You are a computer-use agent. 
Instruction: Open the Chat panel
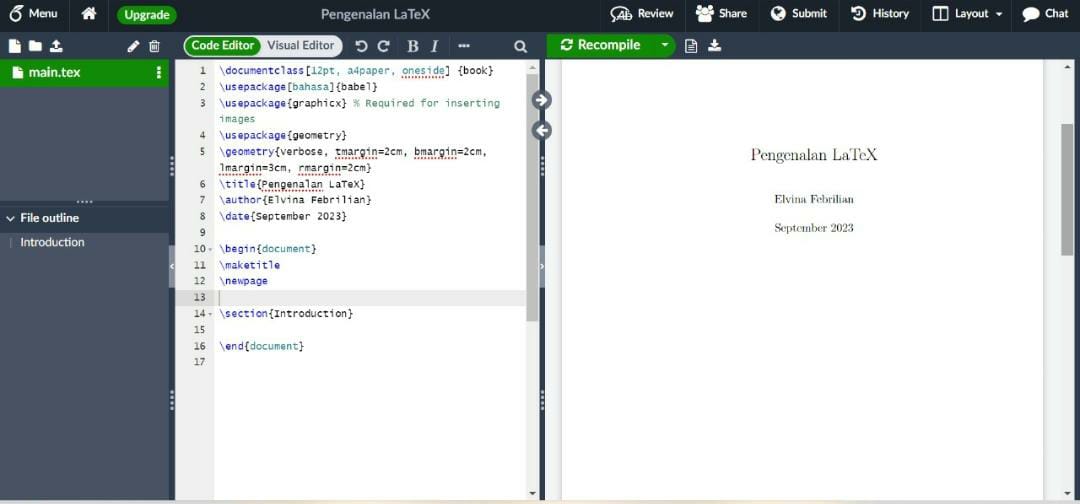pyautogui.click(x=1045, y=14)
